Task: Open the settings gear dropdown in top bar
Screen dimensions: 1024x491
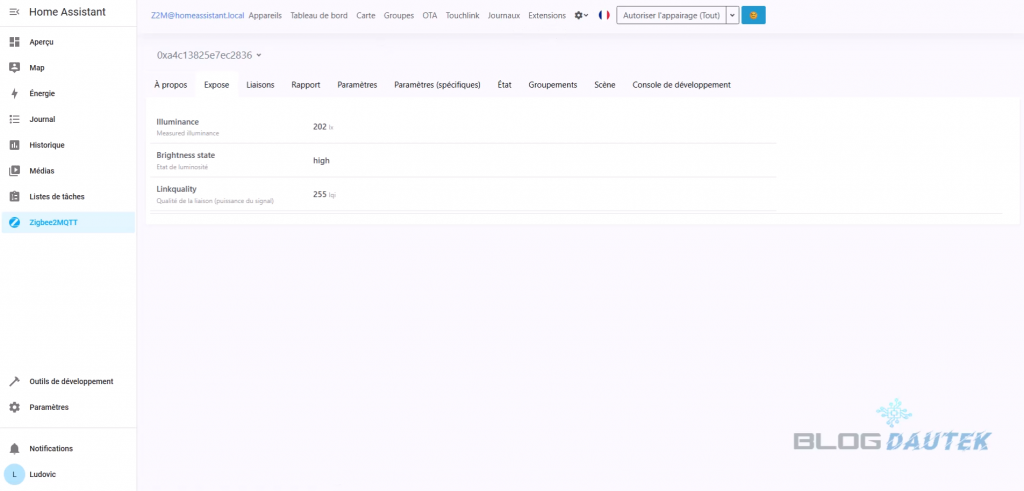Action: pyautogui.click(x=581, y=15)
